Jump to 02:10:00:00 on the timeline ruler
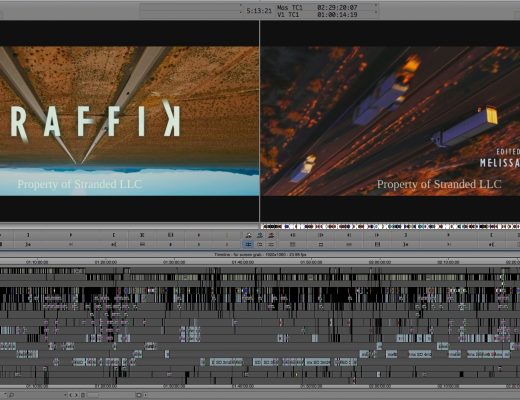 [448, 262]
